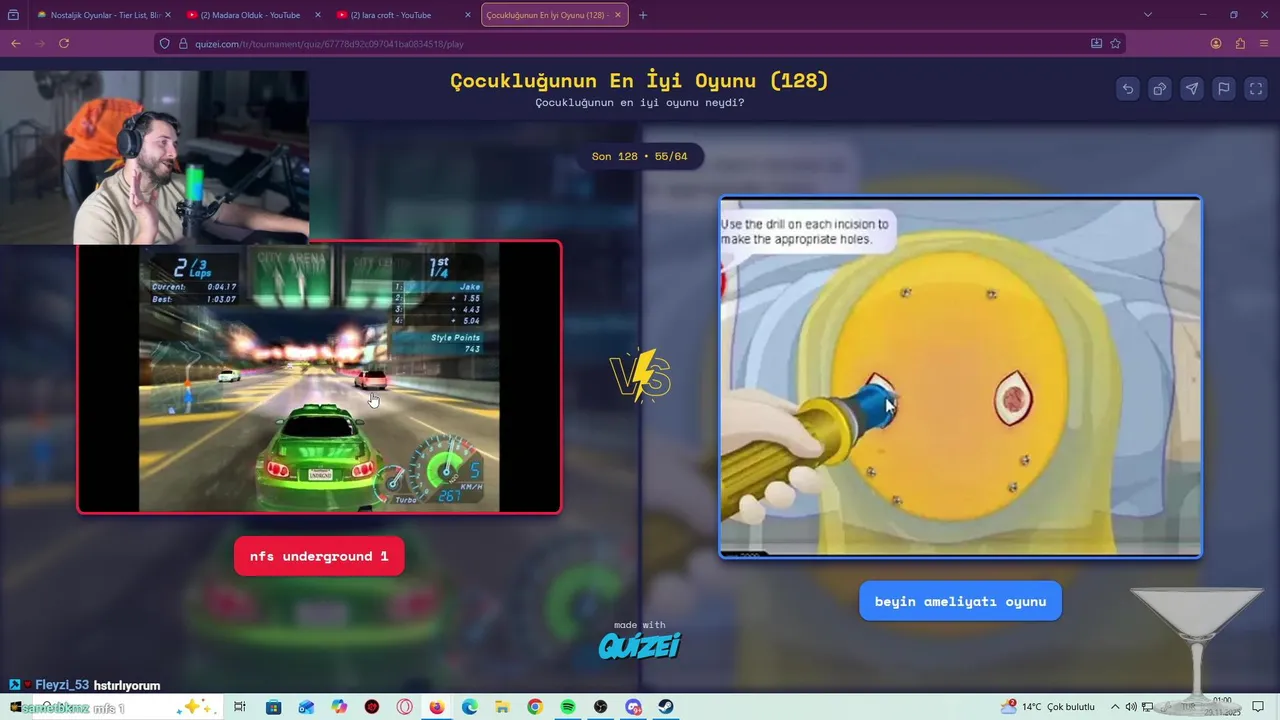Reload the current page
The width and height of the screenshot is (1280, 720).
click(64, 43)
